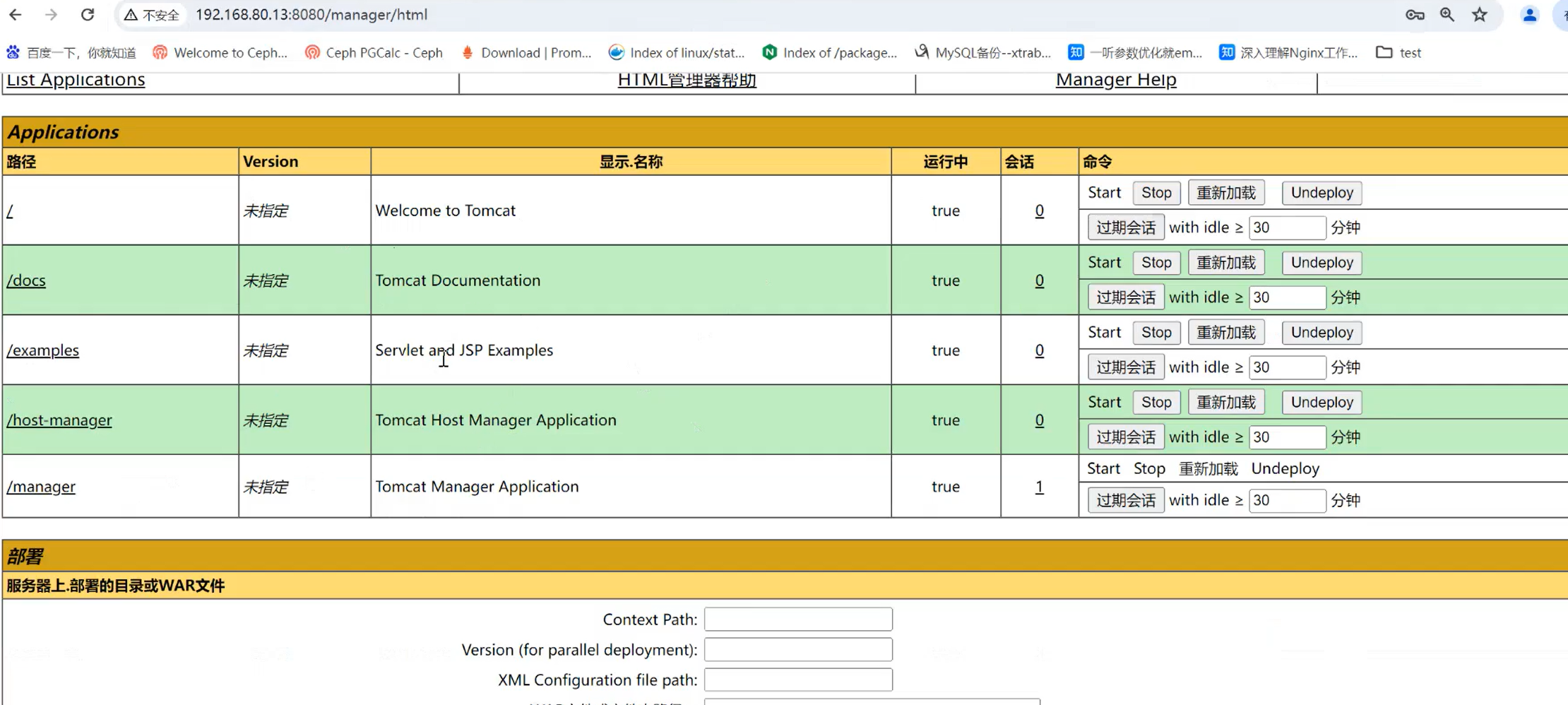This screenshot has height=705, width=1568.
Task: Open the MySQL backup xtrabackup bookmark
Action: pyautogui.click(x=982, y=52)
